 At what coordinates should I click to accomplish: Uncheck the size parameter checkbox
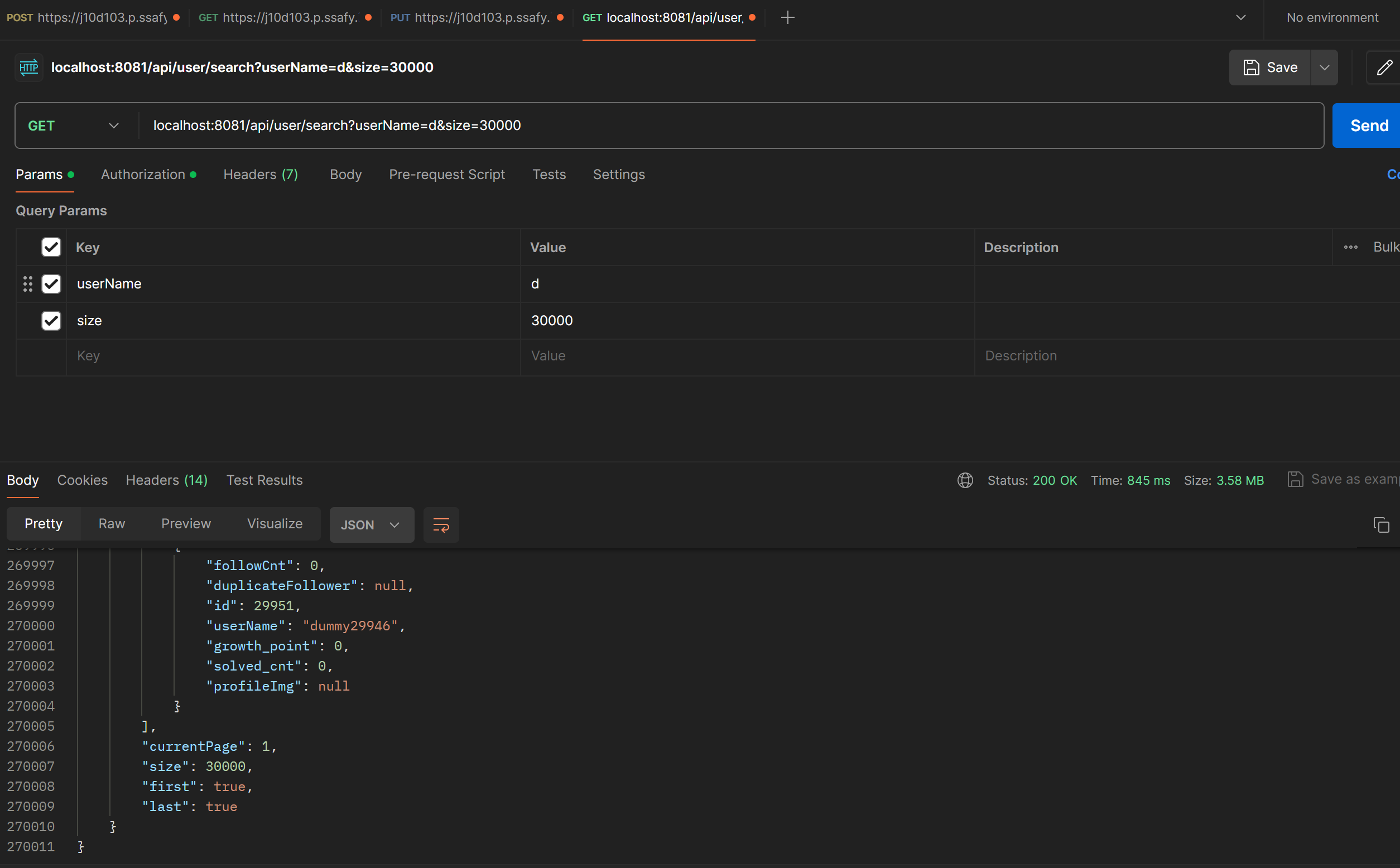[51, 320]
